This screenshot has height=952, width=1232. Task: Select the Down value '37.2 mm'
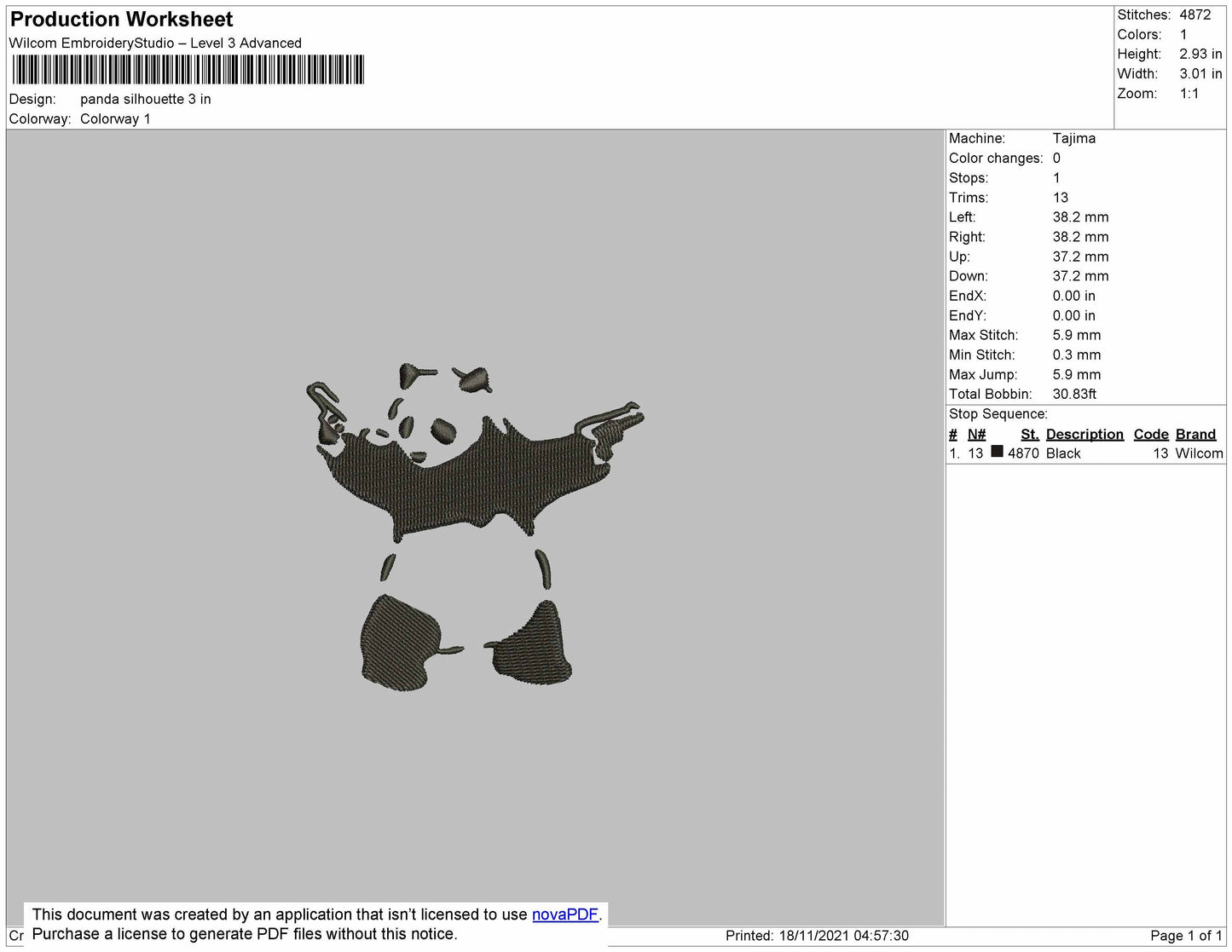pyautogui.click(x=1081, y=275)
